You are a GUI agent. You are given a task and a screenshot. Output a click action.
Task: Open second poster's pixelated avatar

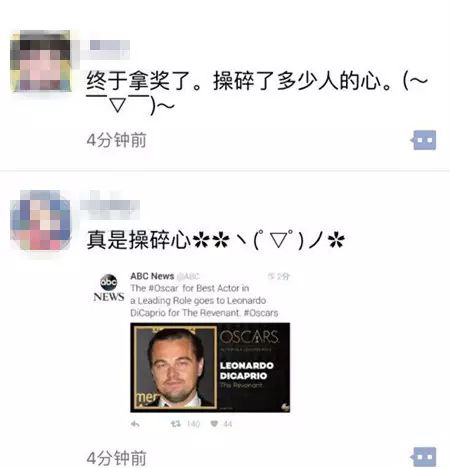coord(40,220)
